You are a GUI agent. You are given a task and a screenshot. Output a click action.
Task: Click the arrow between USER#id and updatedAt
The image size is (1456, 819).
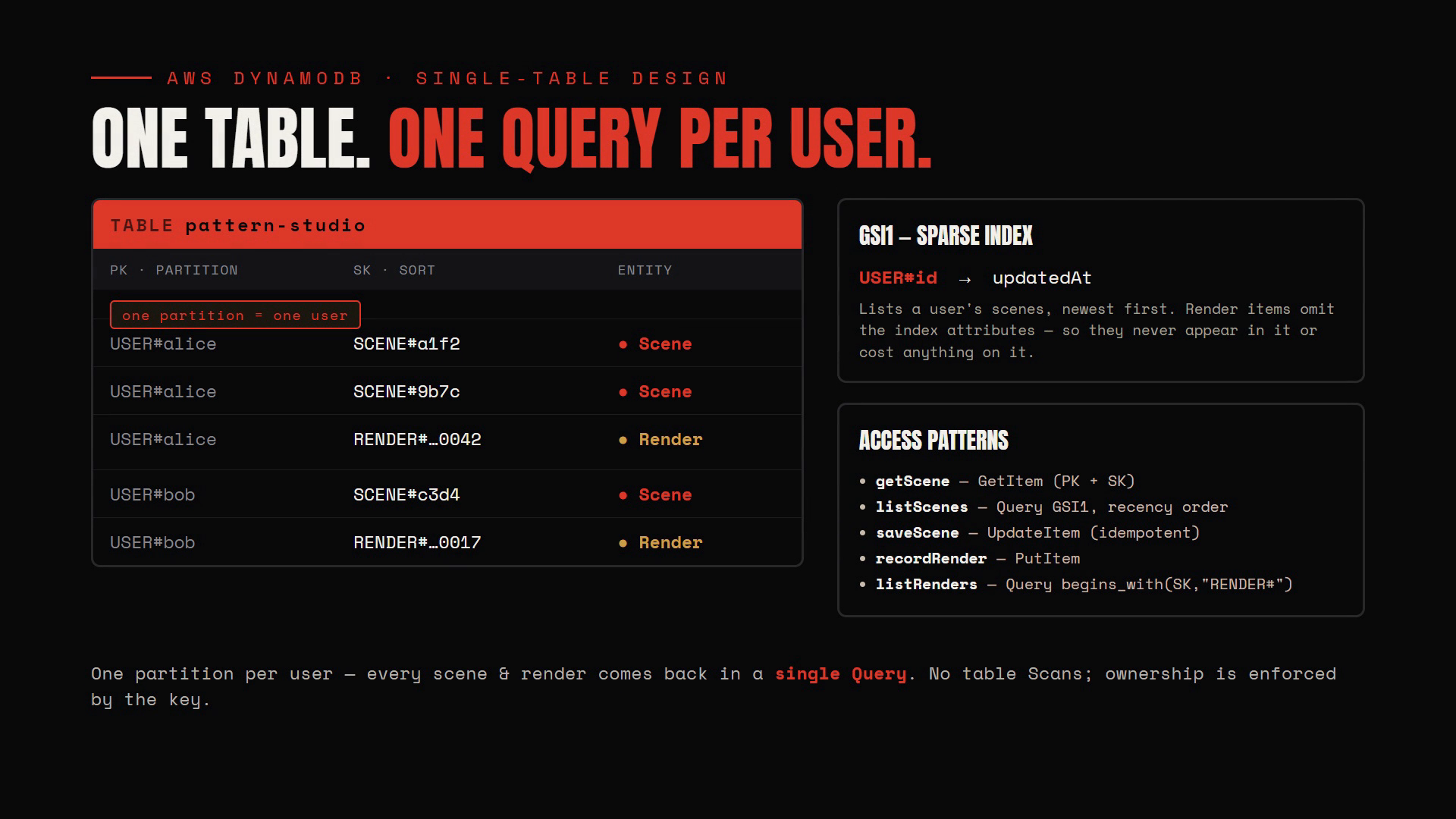(x=965, y=279)
